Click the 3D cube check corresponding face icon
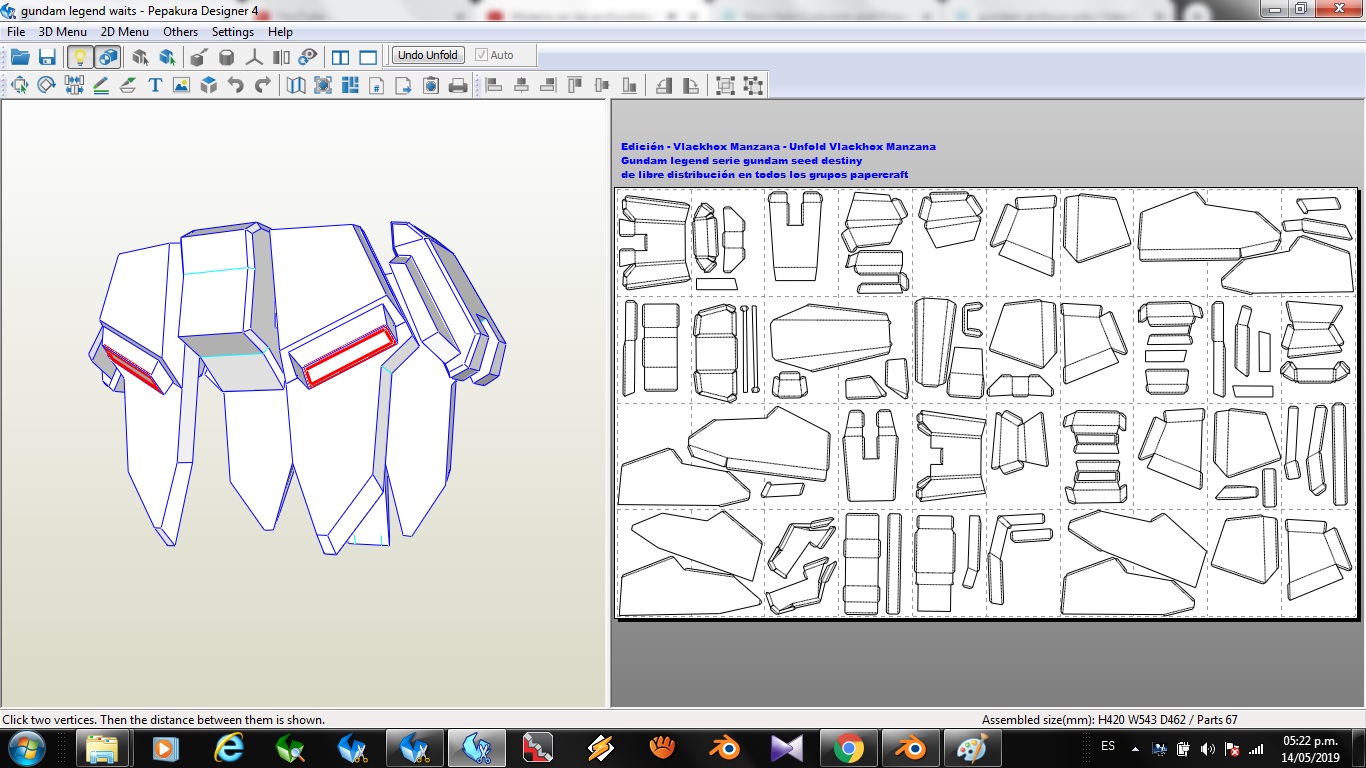The height and width of the screenshot is (768, 1366). point(208,85)
